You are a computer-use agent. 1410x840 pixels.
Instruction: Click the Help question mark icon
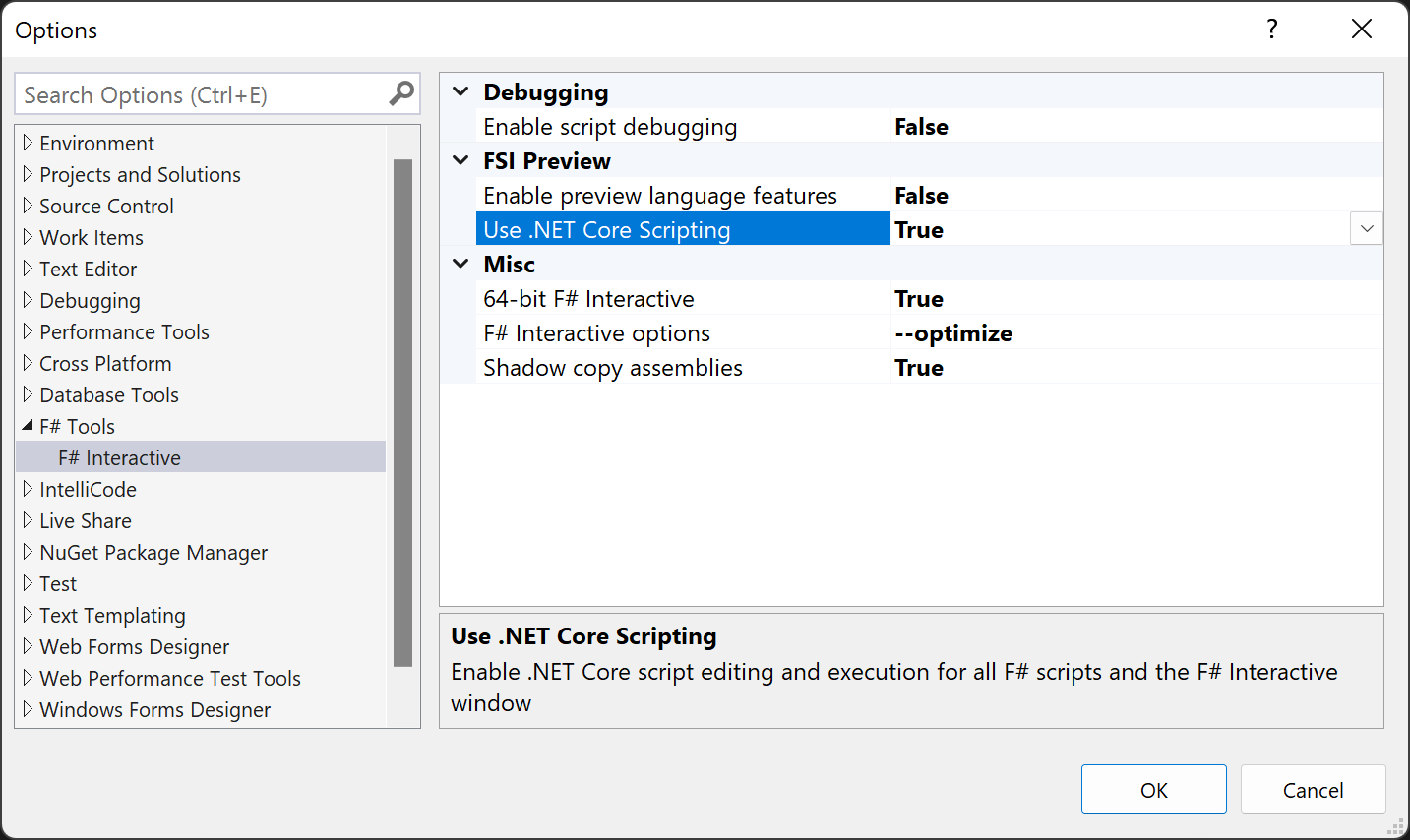click(x=1271, y=30)
